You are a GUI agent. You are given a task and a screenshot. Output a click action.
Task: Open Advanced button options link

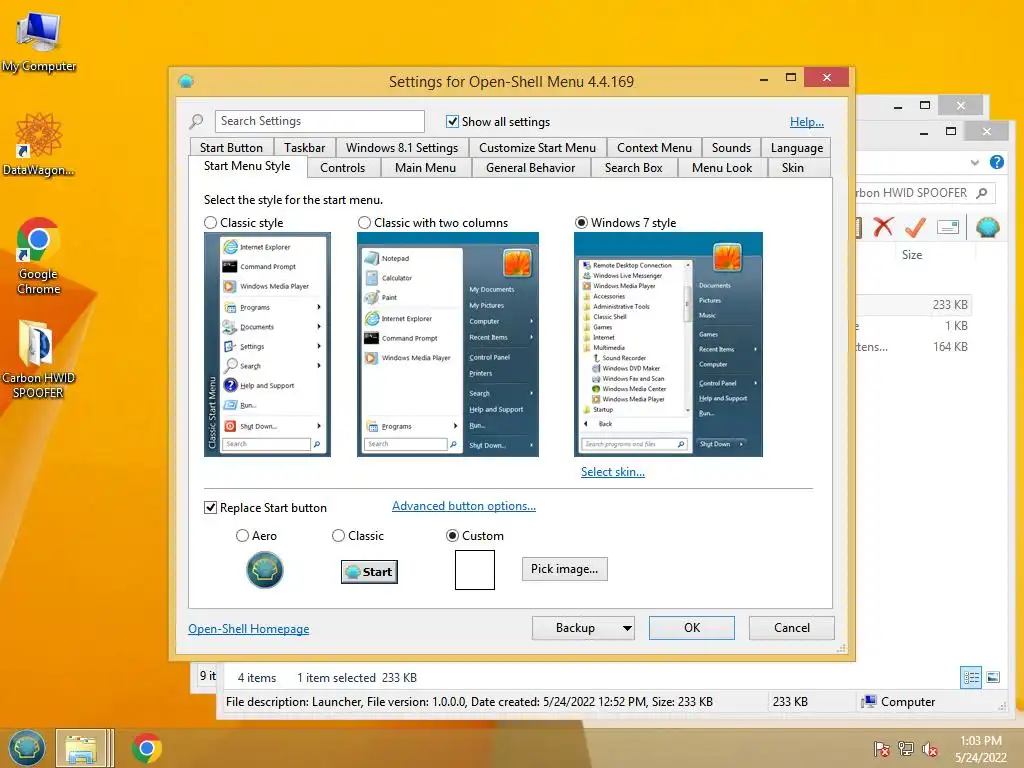(464, 505)
